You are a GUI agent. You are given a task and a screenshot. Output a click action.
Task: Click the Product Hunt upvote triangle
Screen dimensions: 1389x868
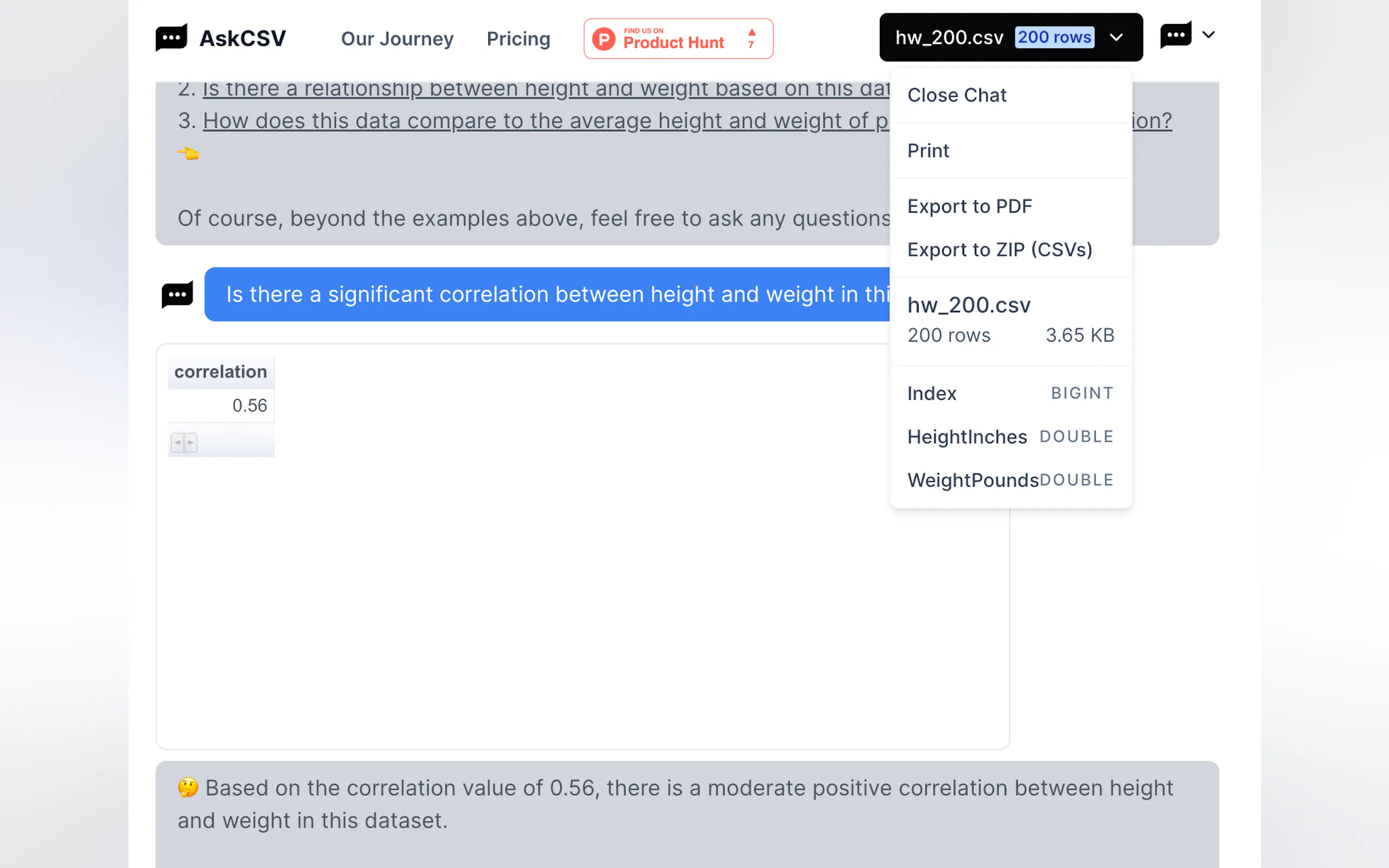751,33
